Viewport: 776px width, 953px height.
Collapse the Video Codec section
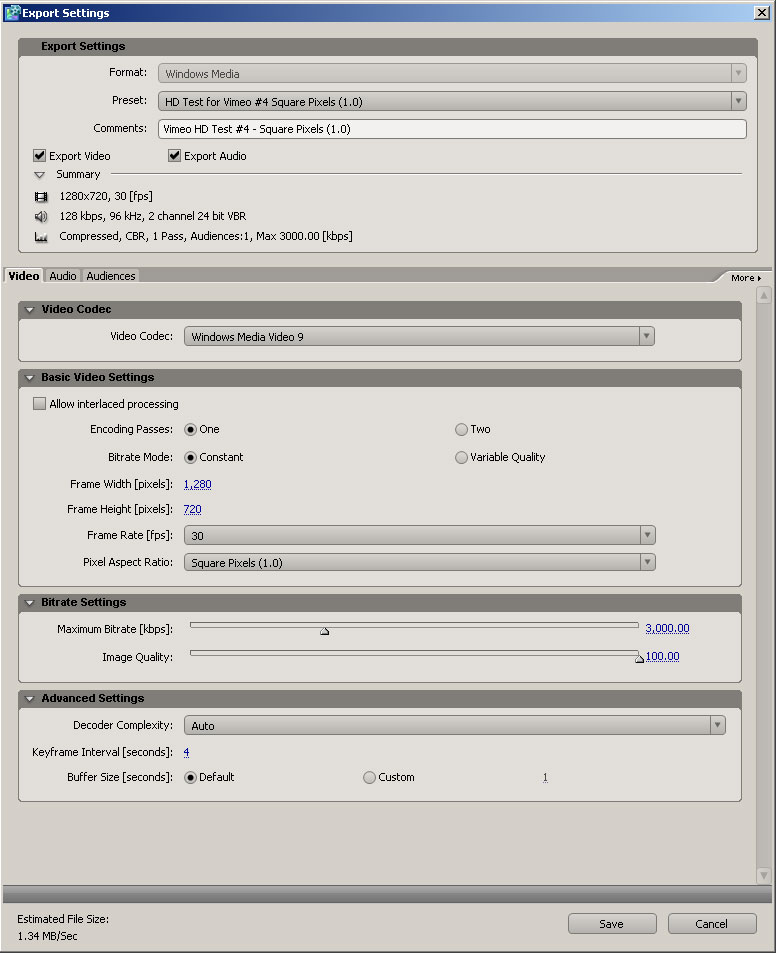pos(30,310)
